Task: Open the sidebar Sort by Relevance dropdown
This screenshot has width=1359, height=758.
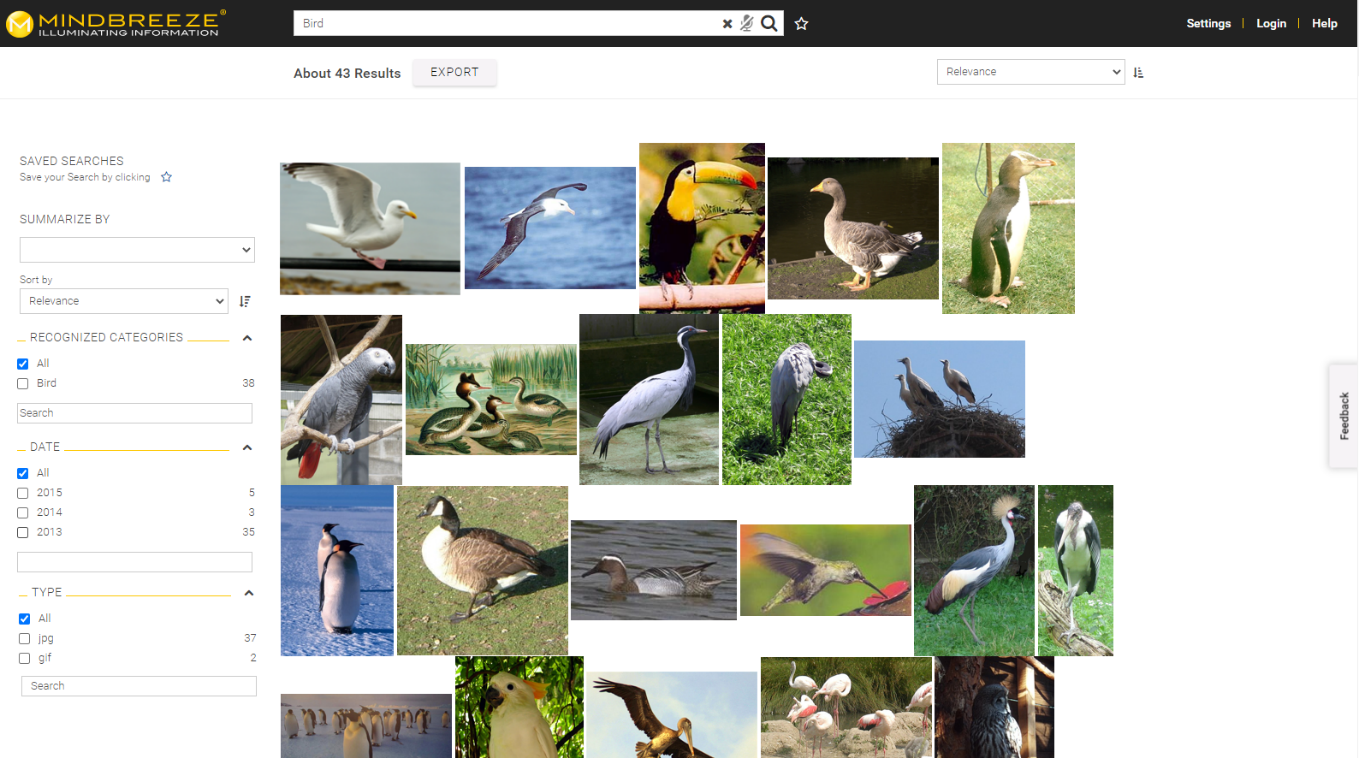Action: [x=124, y=301]
